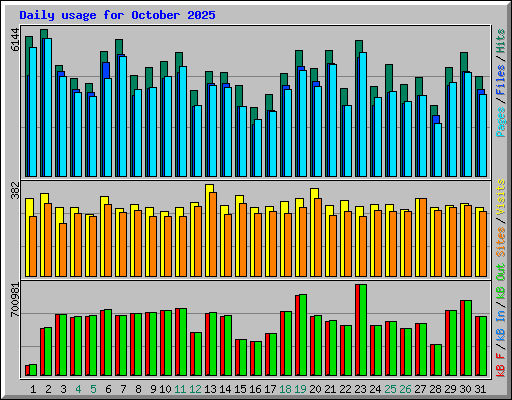Image resolution: width=512 pixels, height=400 pixels.
Task: Select day 31 on the date axis
Action: (480, 389)
